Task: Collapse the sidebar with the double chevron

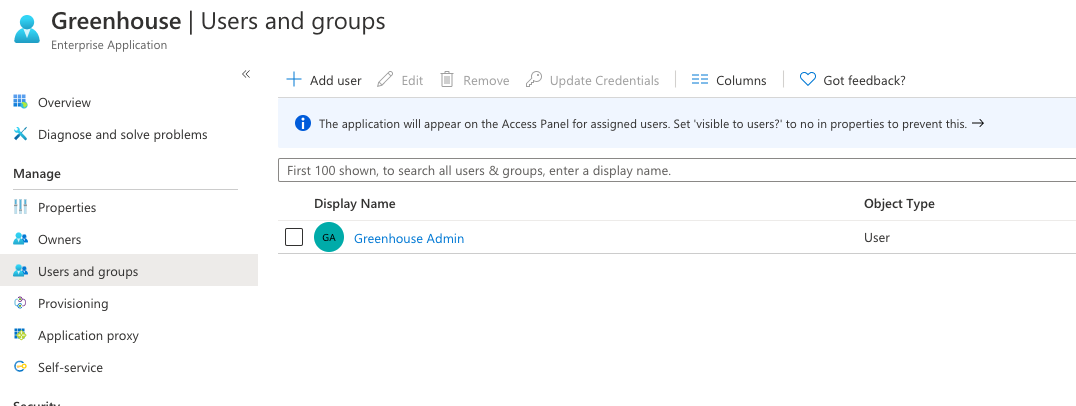Action: 246,74
